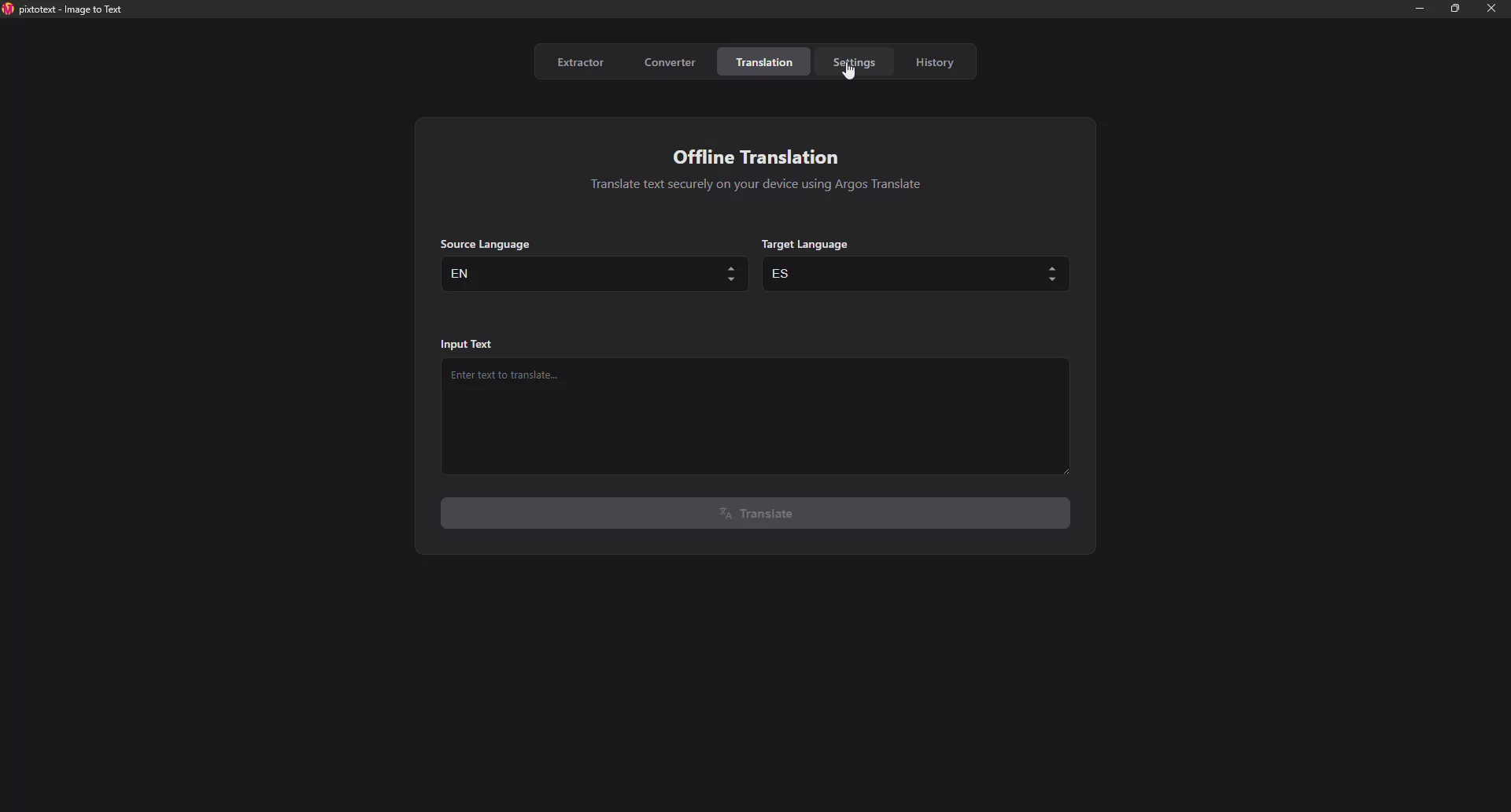Screen dimensions: 1511x812
Task: Click the Source Language up-down arrows icon
Action: point(733,275)
